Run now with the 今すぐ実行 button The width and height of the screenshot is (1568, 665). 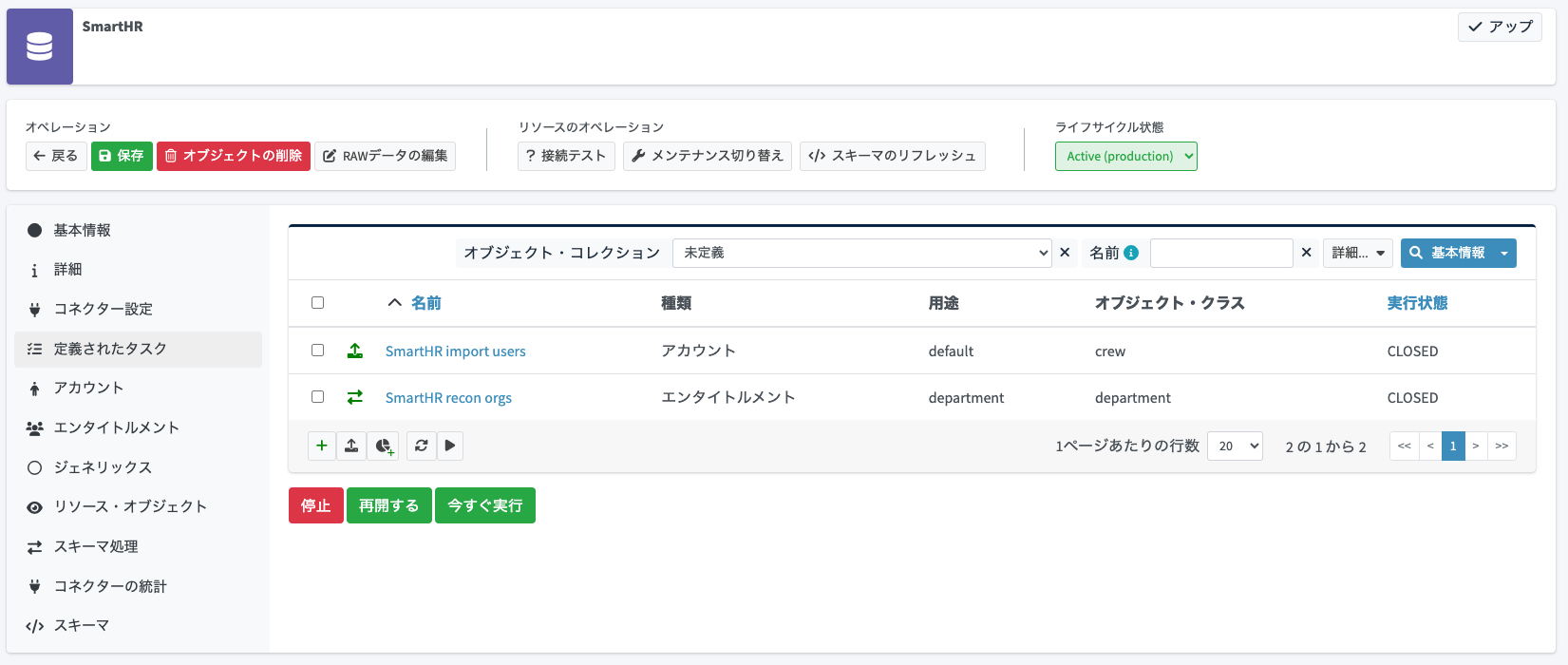point(485,505)
